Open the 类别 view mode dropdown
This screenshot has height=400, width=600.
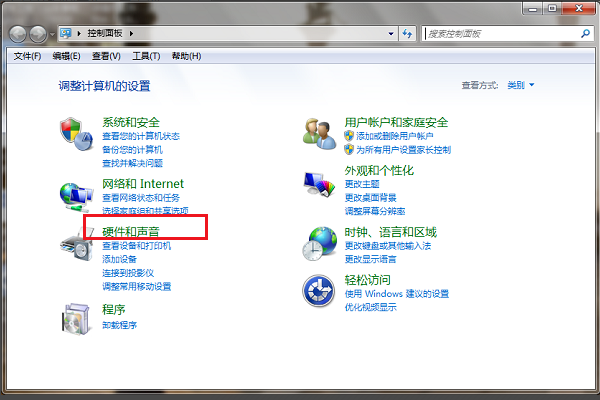[x=520, y=86]
